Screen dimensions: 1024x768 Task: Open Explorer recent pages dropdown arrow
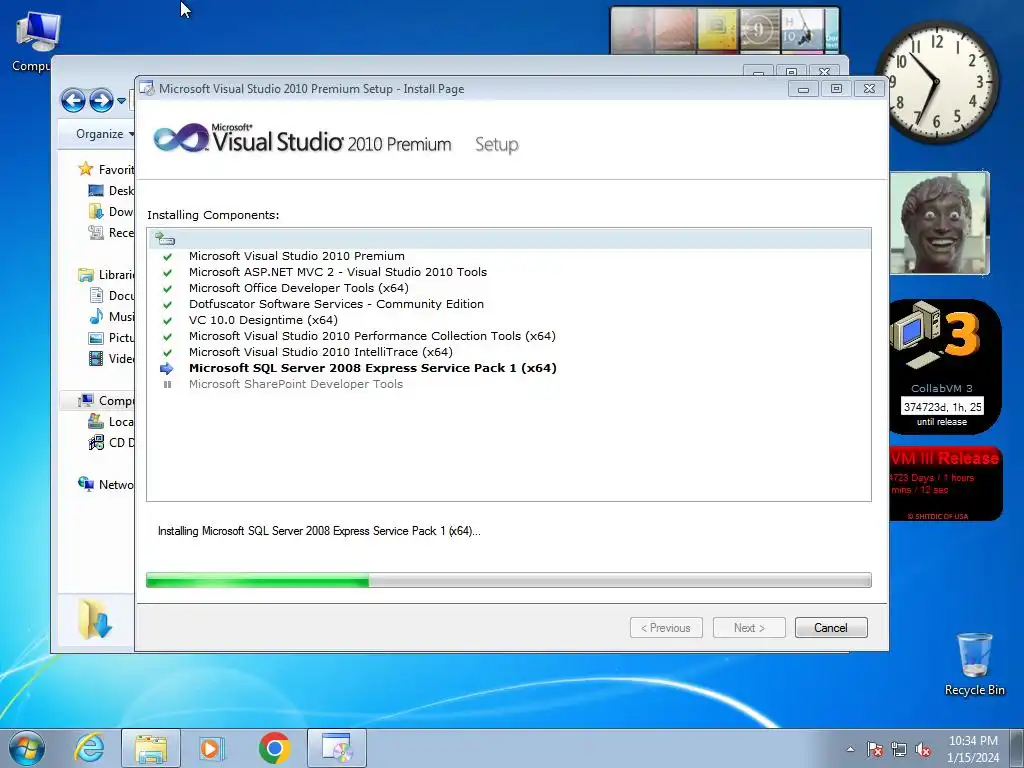click(121, 101)
